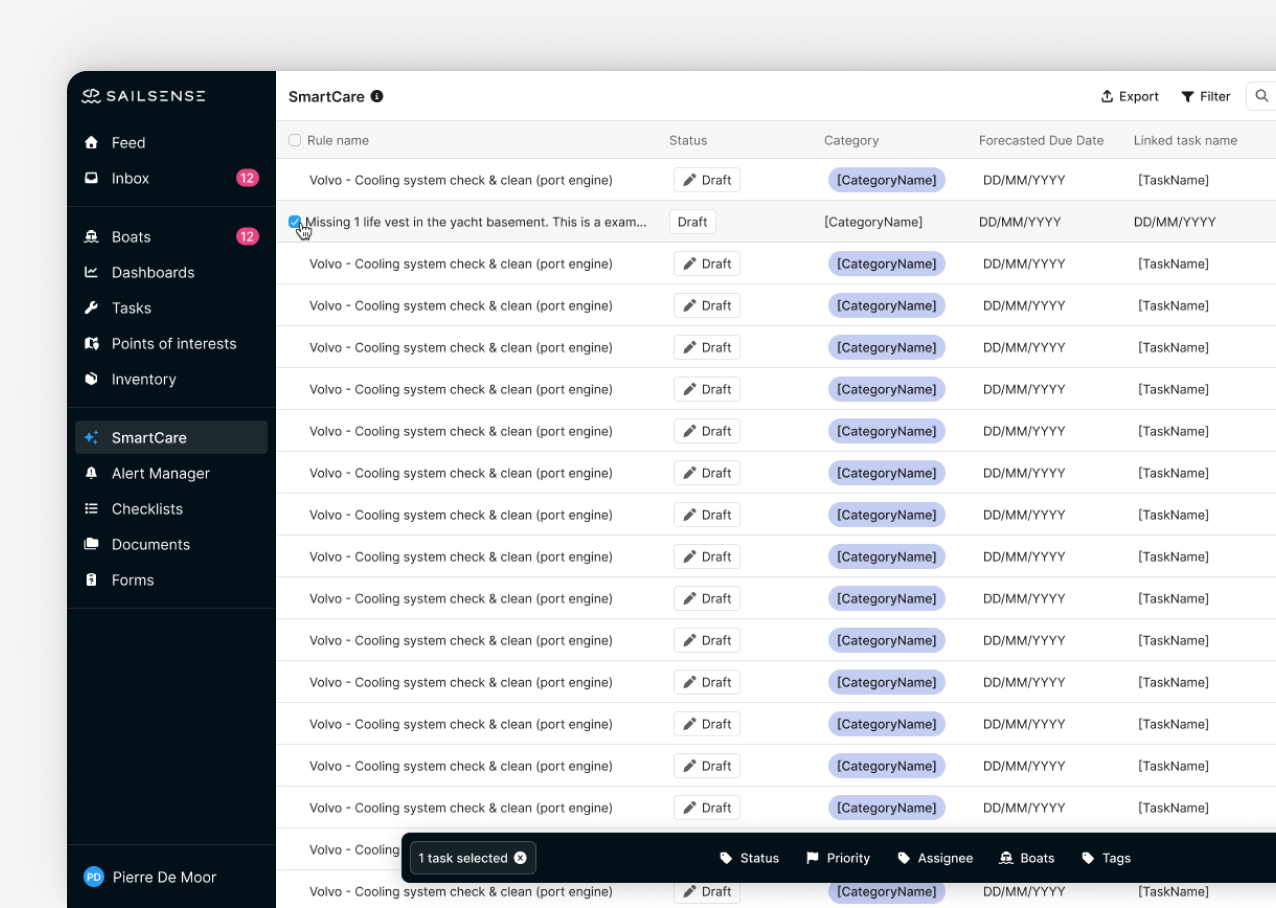Open the Documents page
The height and width of the screenshot is (908, 1276).
point(150,544)
